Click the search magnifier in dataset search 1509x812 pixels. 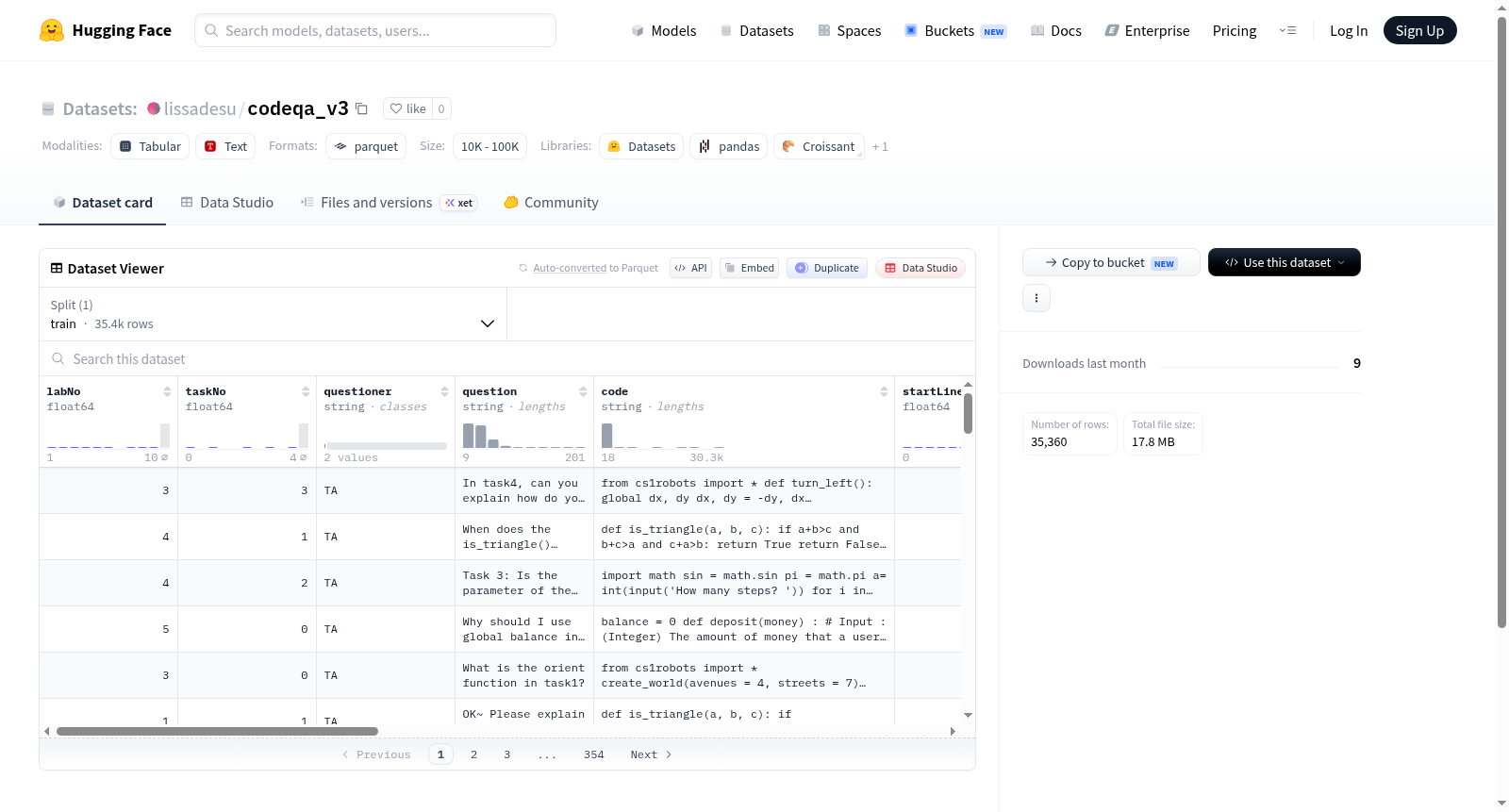point(58,358)
